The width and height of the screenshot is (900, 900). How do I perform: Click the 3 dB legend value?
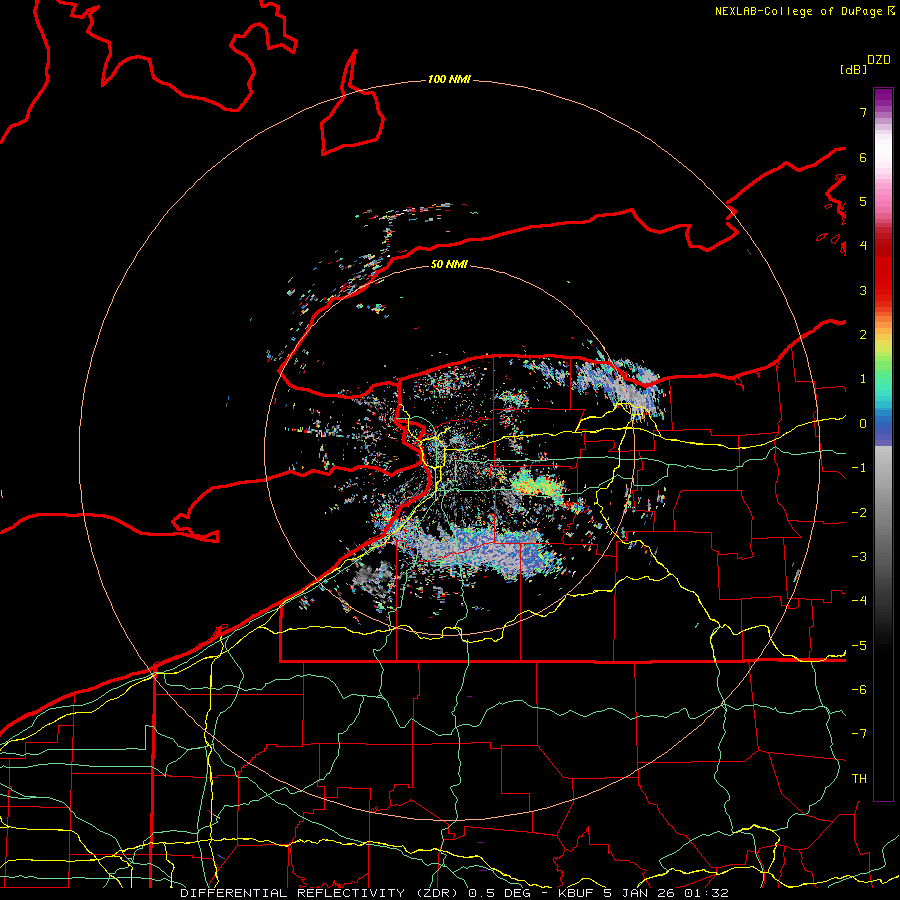[863, 290]
